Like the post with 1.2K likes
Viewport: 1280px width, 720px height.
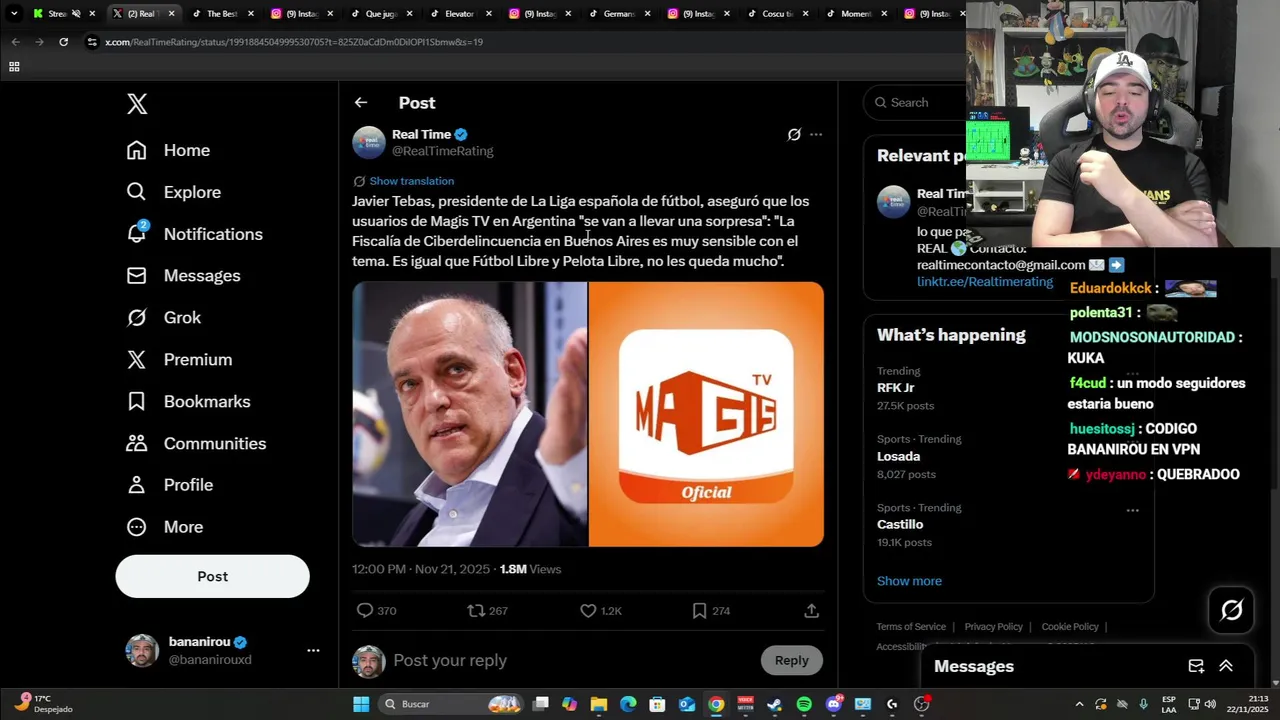point(588,611)
